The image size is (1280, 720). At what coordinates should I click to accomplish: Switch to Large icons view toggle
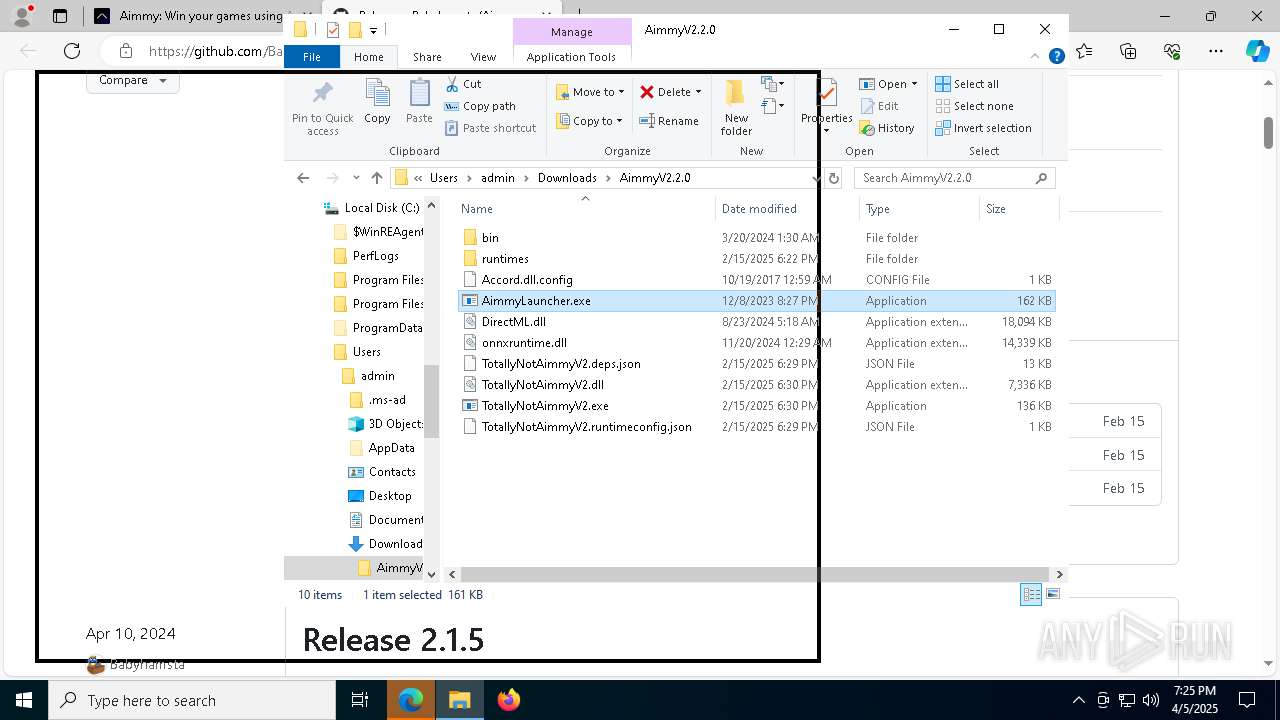point(1052,595)
